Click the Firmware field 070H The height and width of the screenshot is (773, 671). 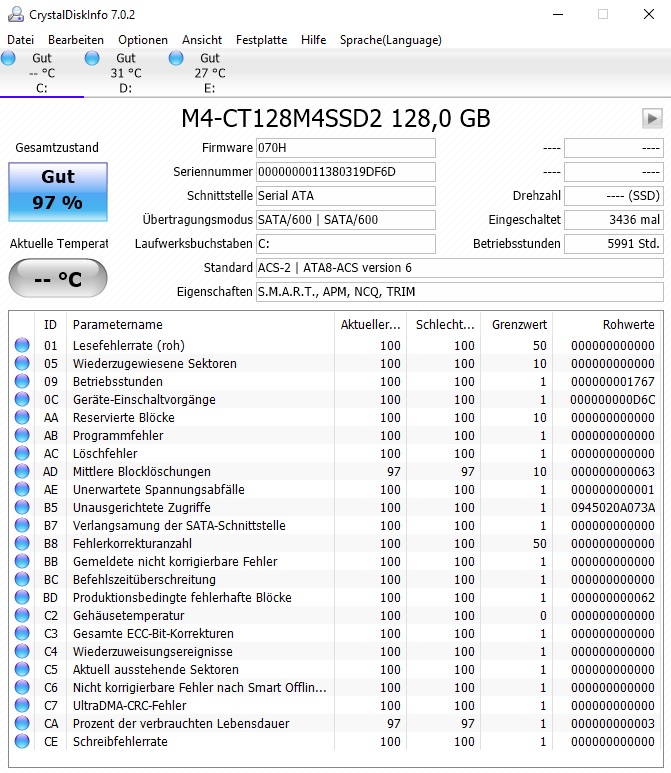click(x=346, y=148)
